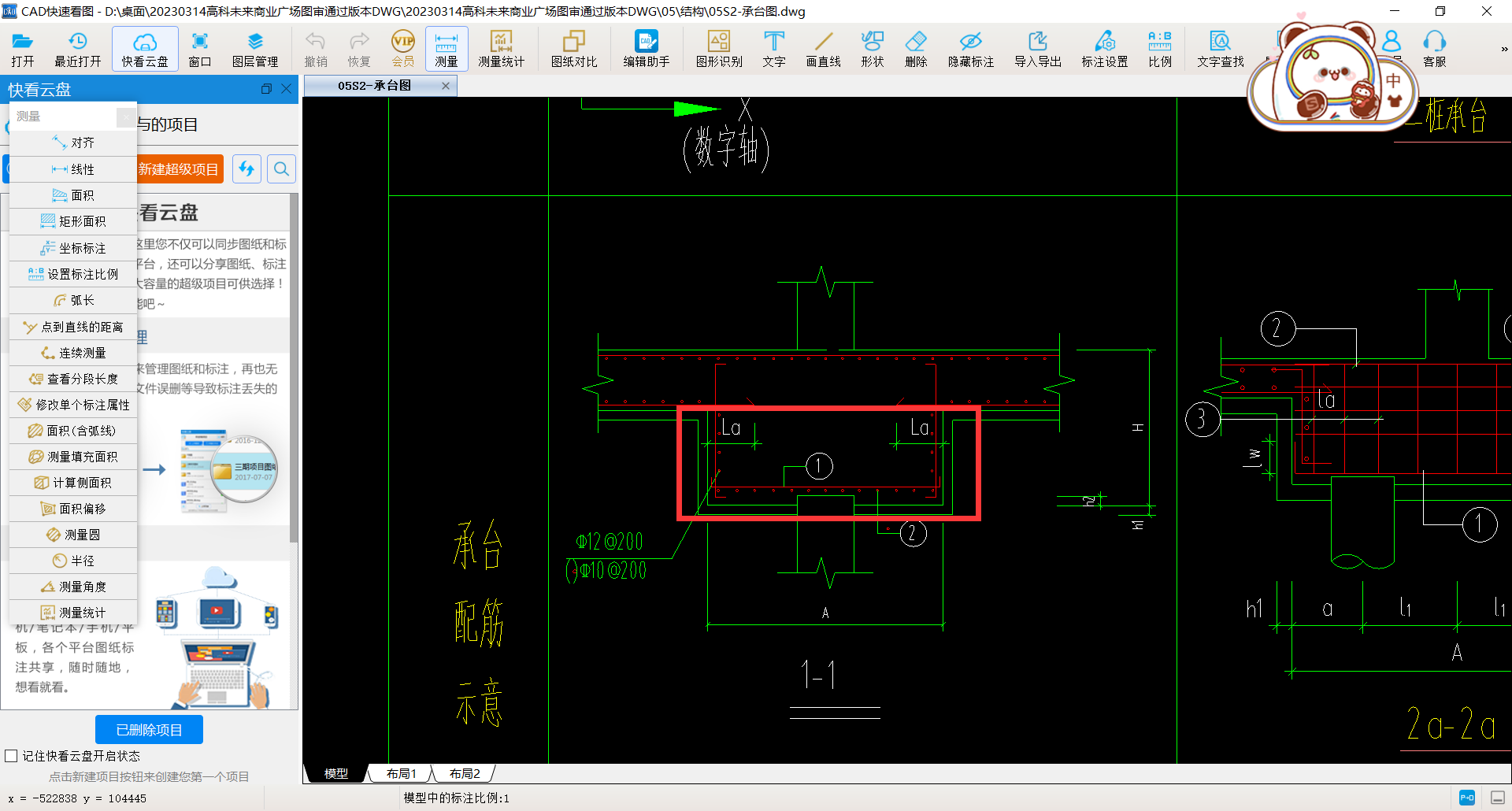Viewport: 1512px width, 811px height.
Task: Choose 测量填充面积 menu item
Action: tap(73, 457)
